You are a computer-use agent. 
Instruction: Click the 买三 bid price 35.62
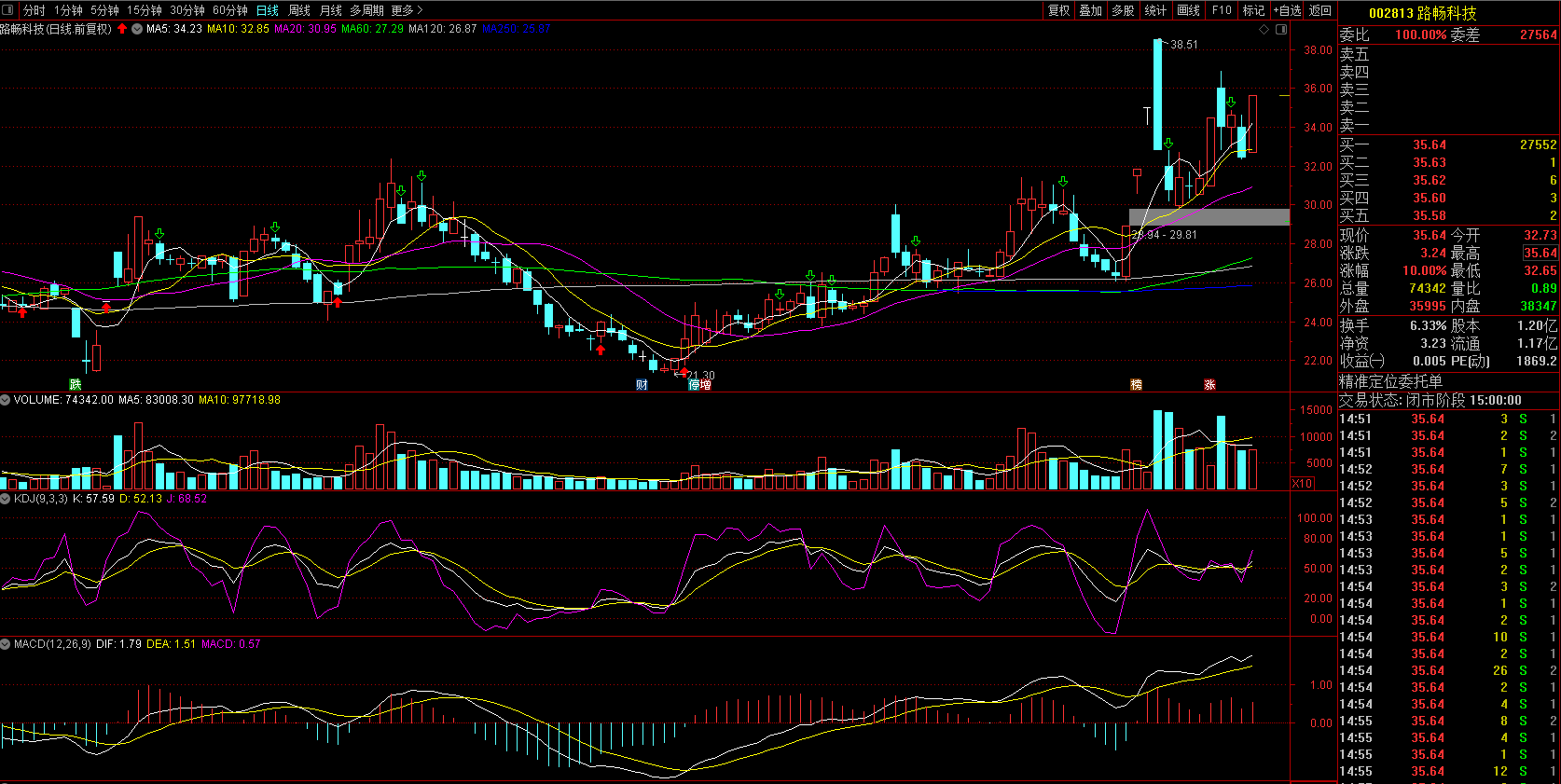(x=1429, y=180)
